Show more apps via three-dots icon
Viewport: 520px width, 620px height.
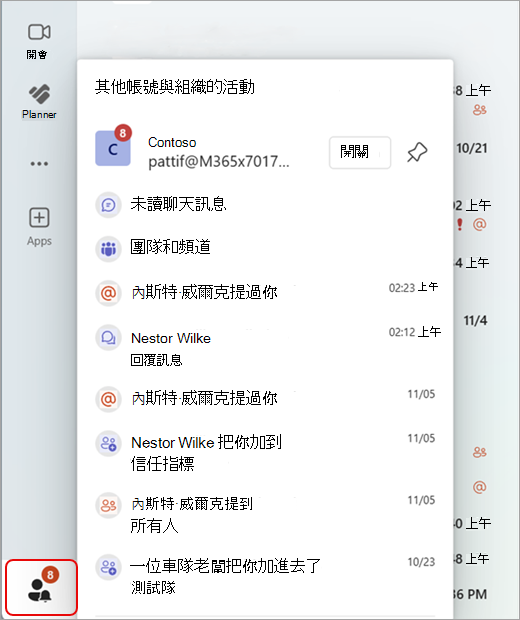pyautogui.click(x=39, y=163)
